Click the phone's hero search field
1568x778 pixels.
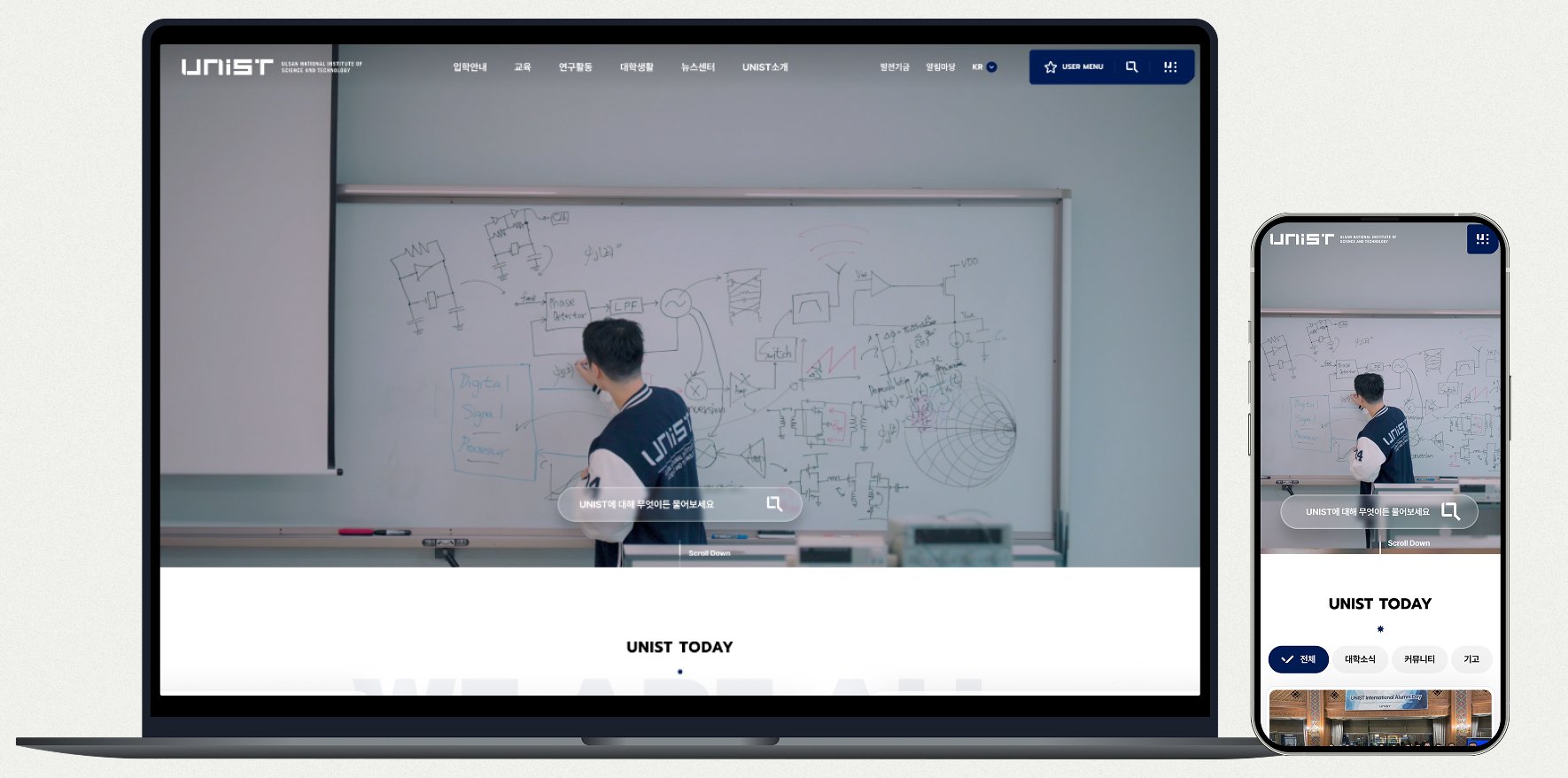pos(1379,512)
